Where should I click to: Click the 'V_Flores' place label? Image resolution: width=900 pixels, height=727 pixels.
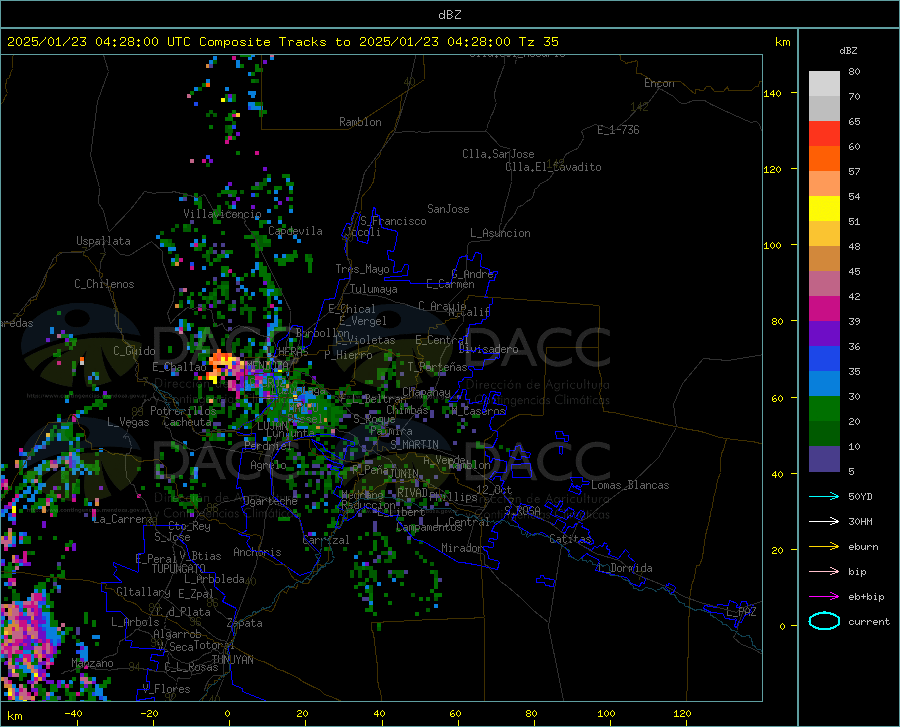[x=166, y=689]
